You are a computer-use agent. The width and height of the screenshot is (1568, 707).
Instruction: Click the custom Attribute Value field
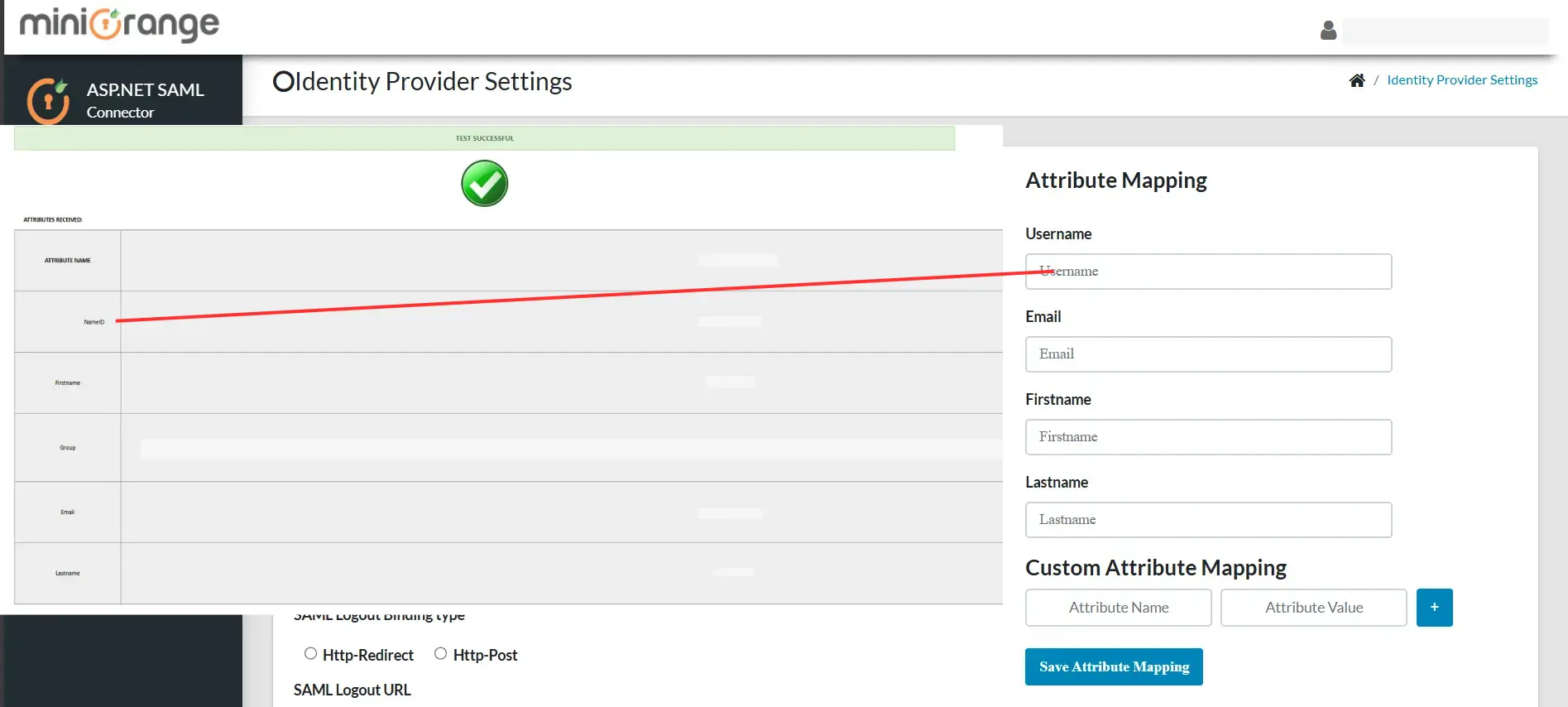(1313, 608)
